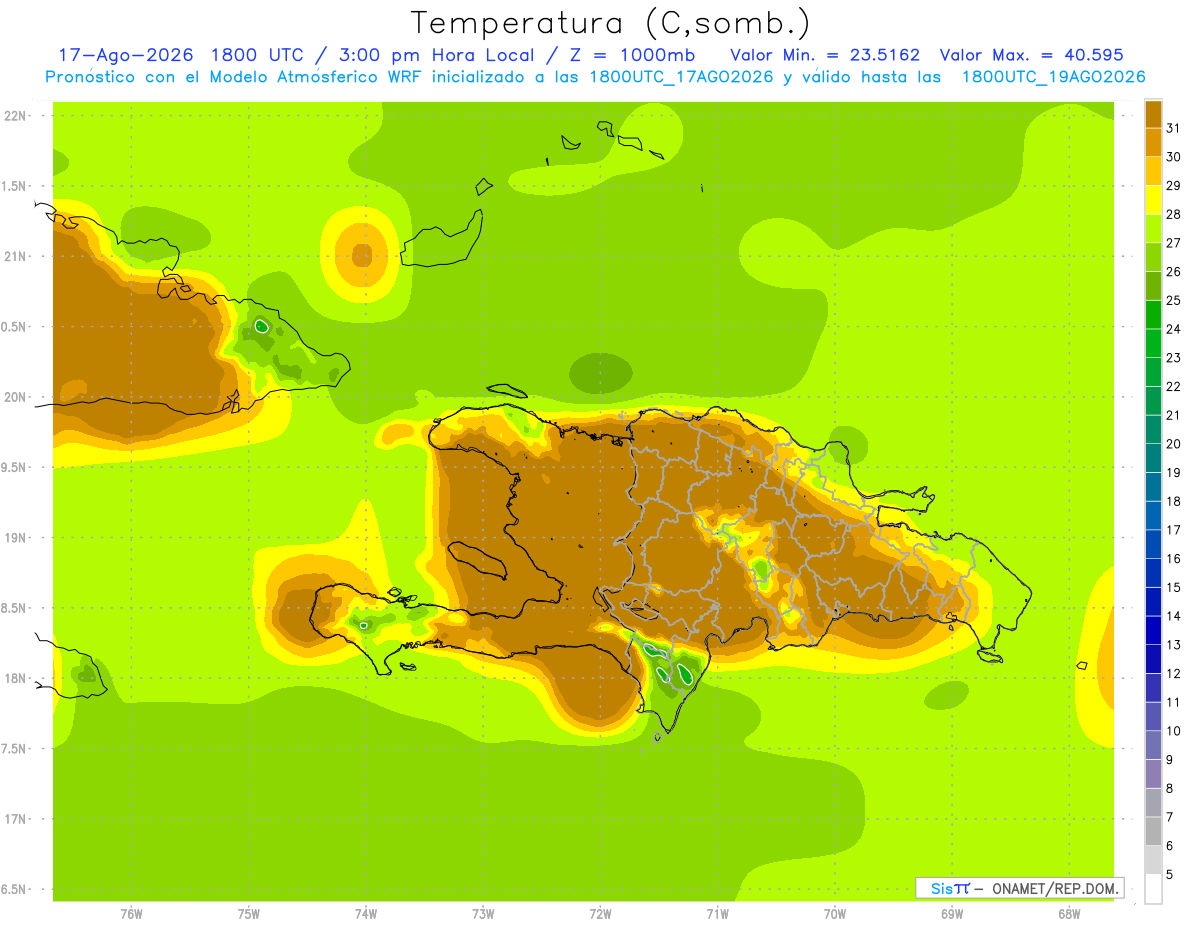The height and width of the screenshot is (927, 1200).
Task: Click the 73W longitude axis label
Action: (x=483, y=913)
